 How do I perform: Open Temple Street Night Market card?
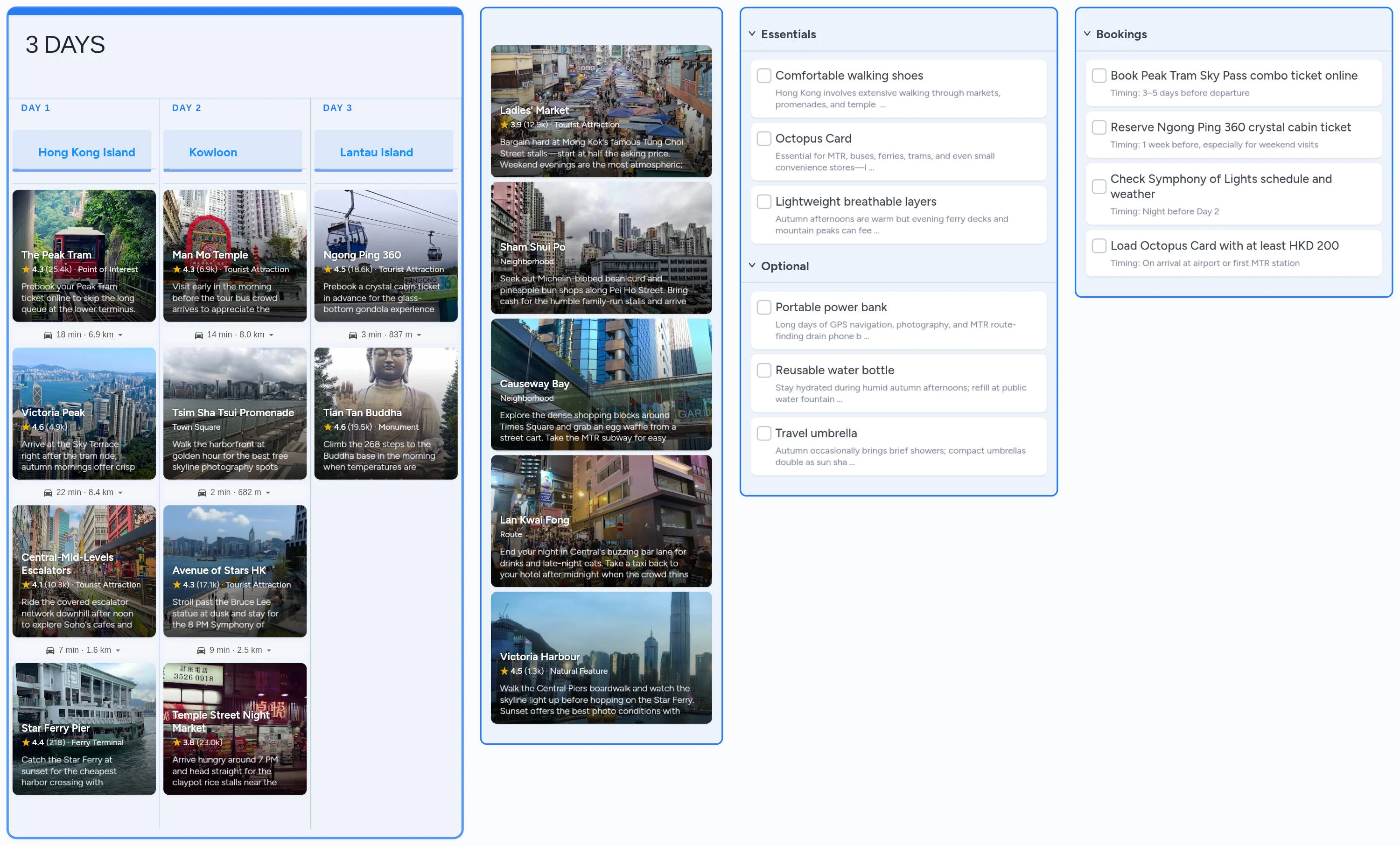click(x=235, y=729)
